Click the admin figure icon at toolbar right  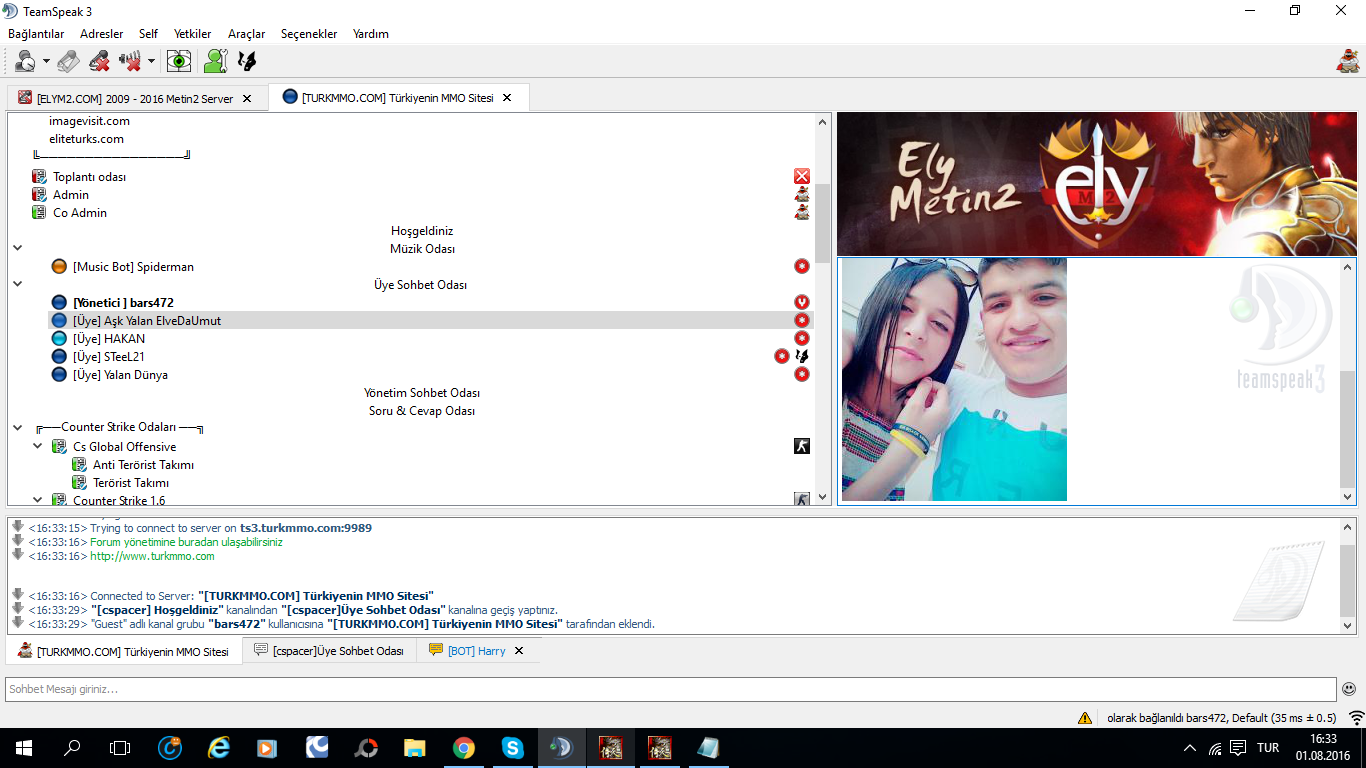(x=1347, y=61)
